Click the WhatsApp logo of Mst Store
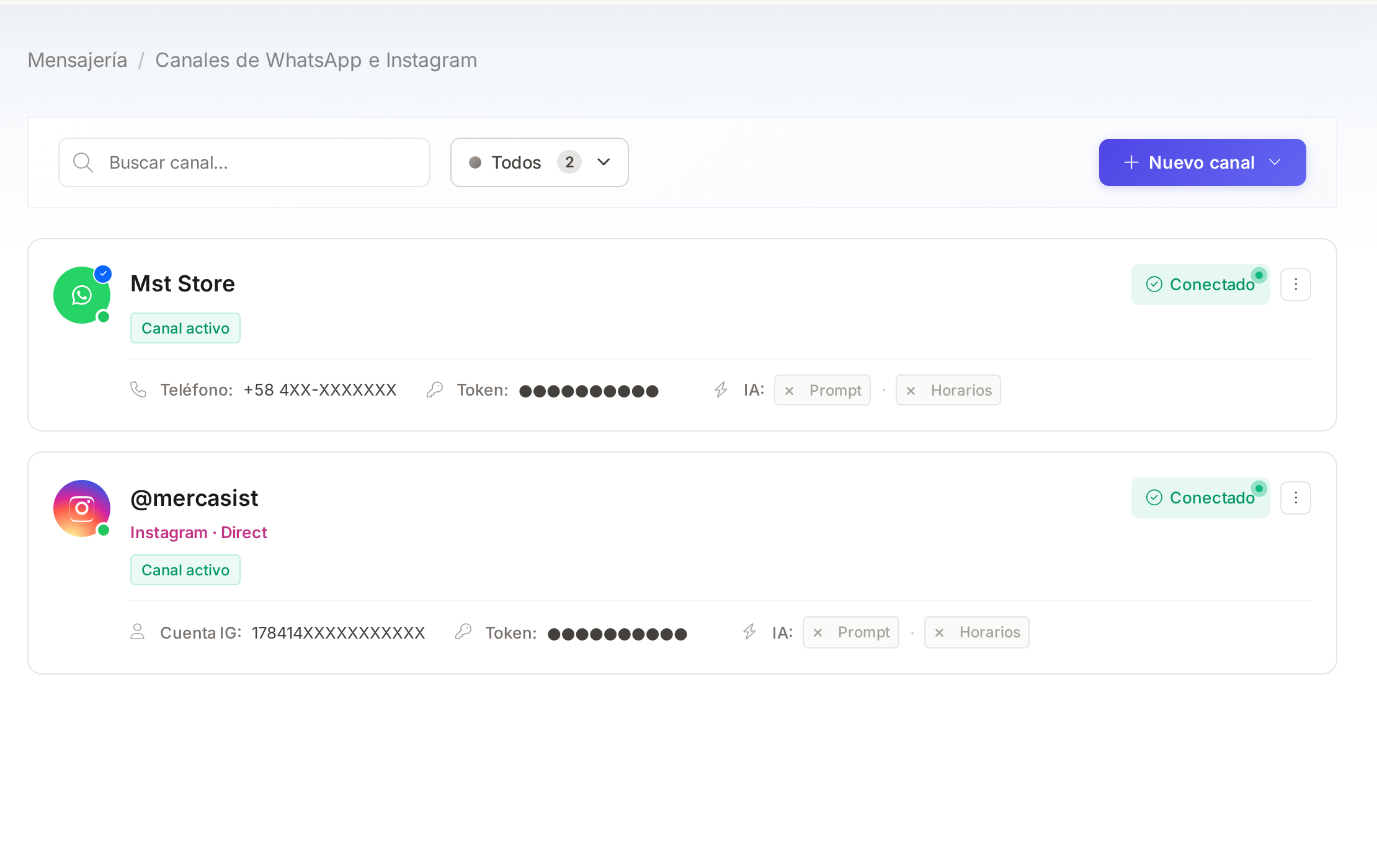 82,295
